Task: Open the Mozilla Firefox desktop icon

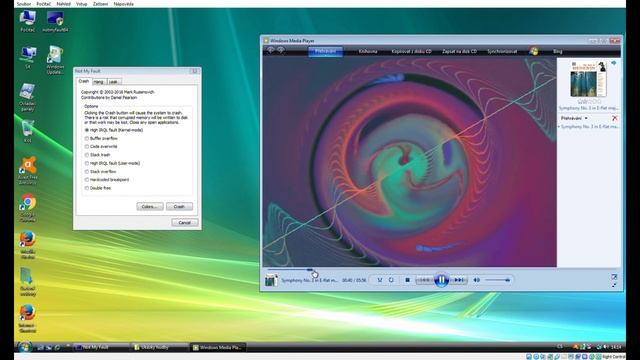Action: point(28,244)
